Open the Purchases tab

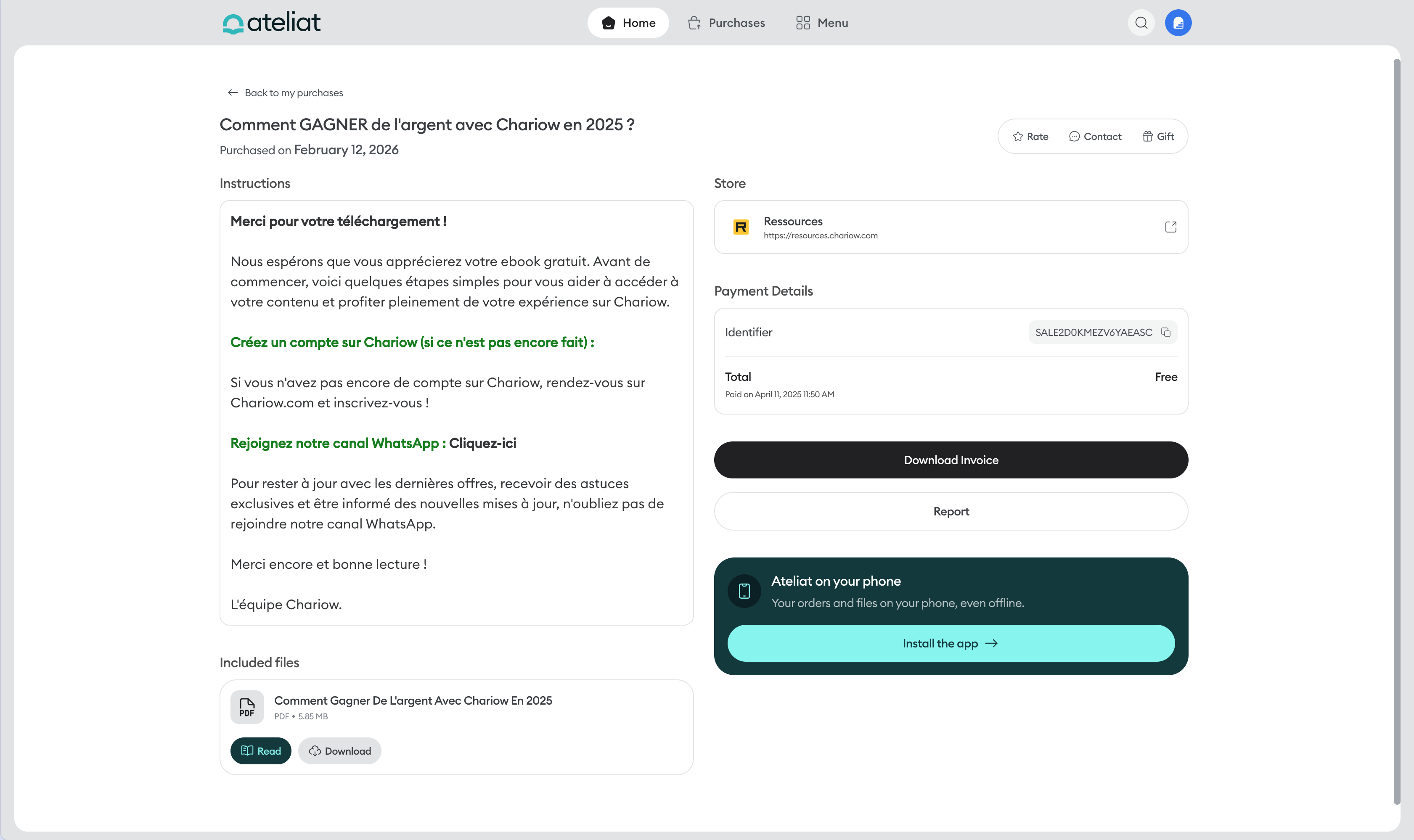726,23
